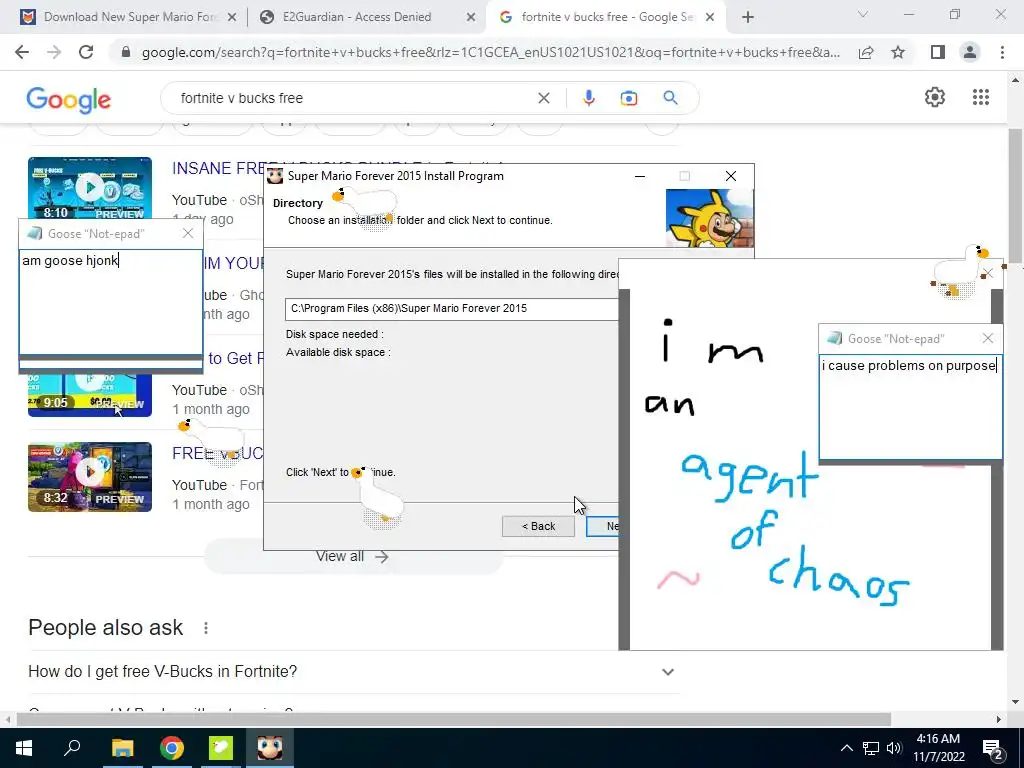Go to the Google logo home page
Screen dimensions: 1024x768
[69, 99]
